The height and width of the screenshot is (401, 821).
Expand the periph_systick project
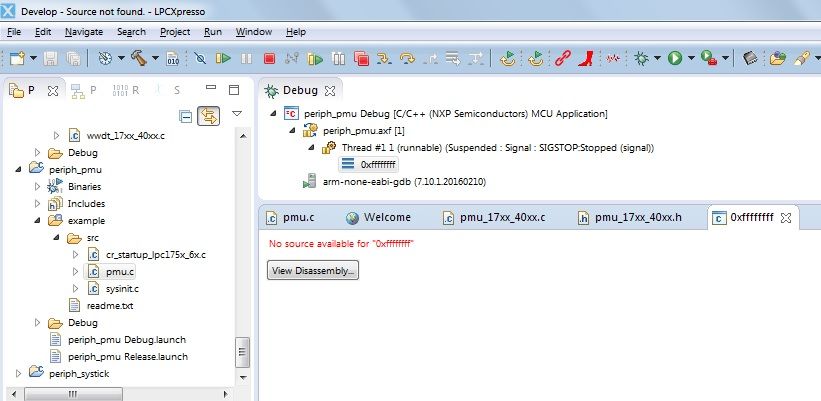(18, 373)
